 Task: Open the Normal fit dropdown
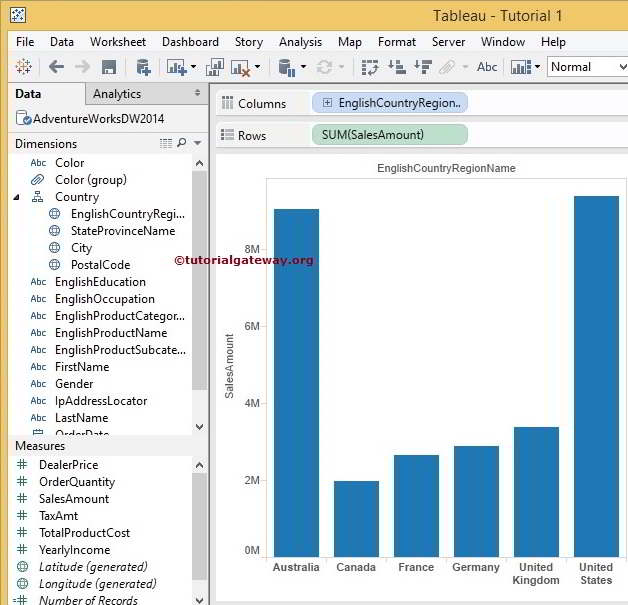click(x=586, y=67)
